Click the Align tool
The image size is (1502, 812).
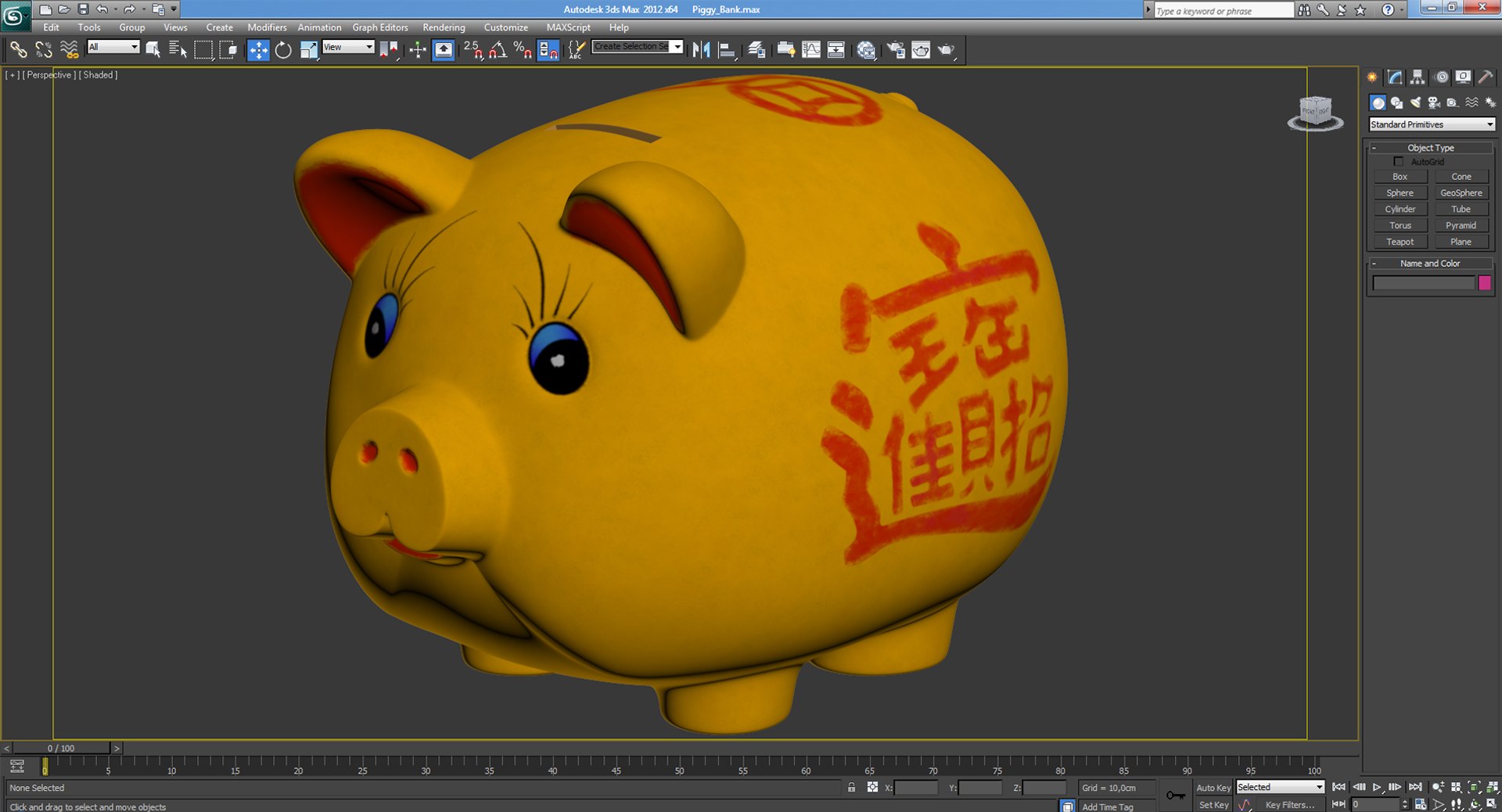pos(727,50)
